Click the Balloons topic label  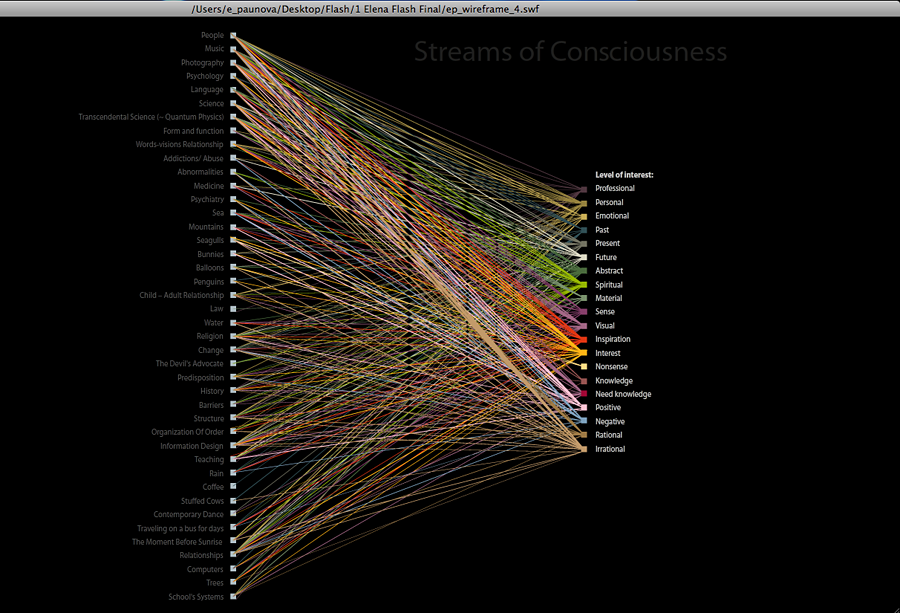(210, 268)
